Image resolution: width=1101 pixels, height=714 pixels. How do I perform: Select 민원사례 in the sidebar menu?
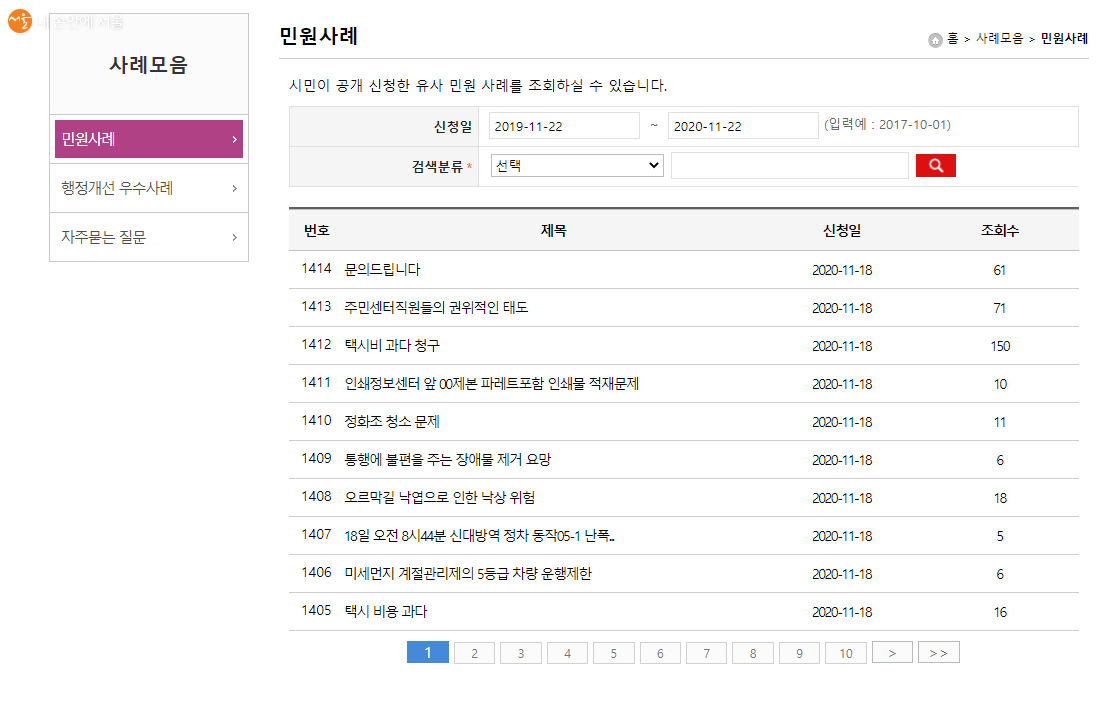pos(148,139)
